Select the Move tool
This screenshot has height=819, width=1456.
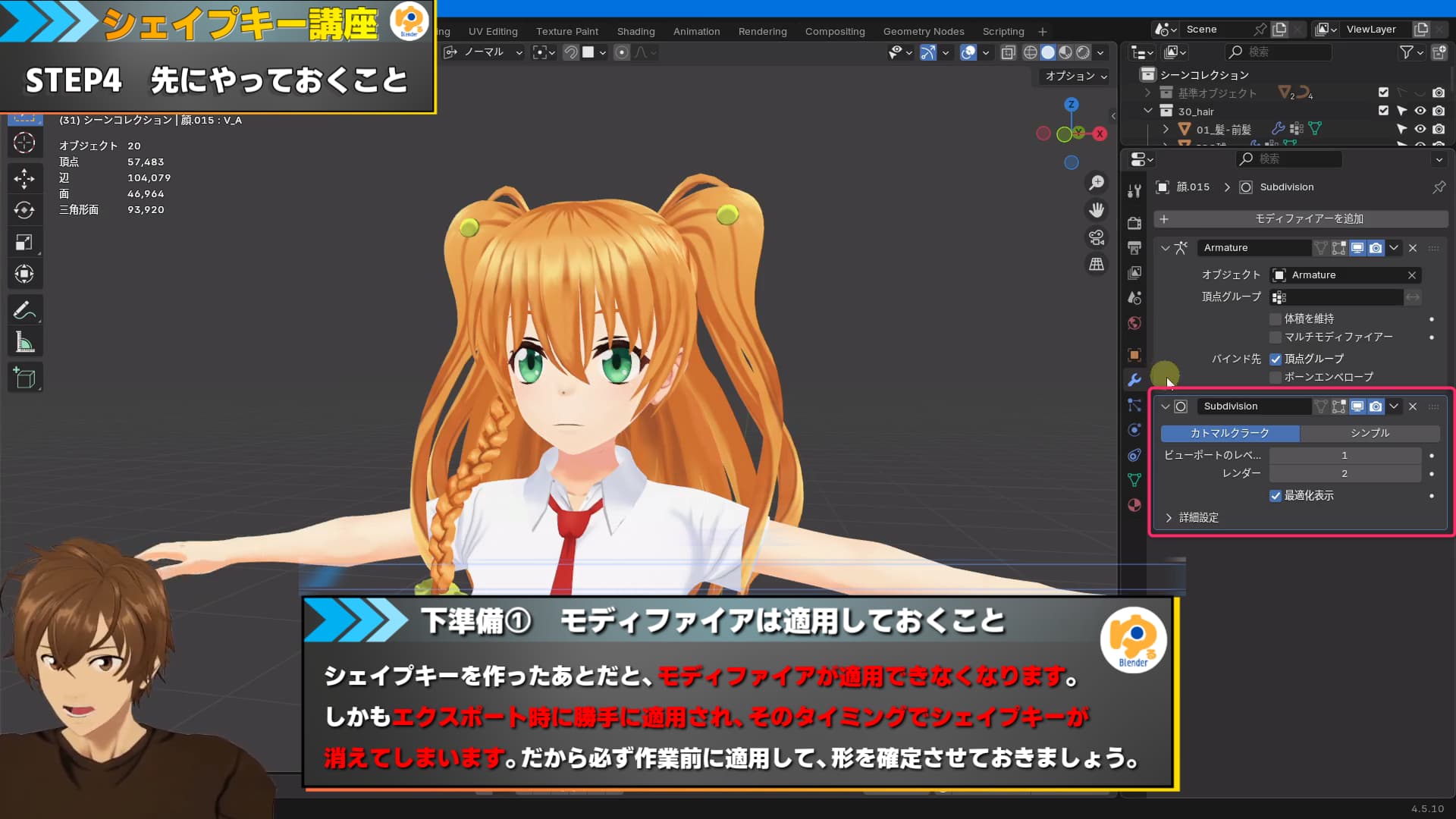click(24, 178)
